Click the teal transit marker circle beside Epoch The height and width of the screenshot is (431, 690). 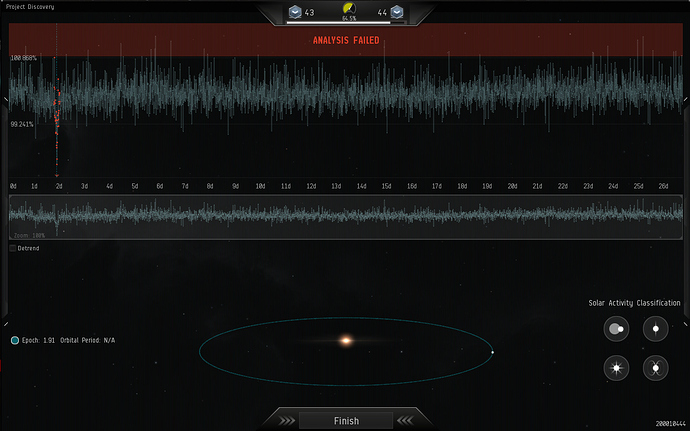click(15, 340)
